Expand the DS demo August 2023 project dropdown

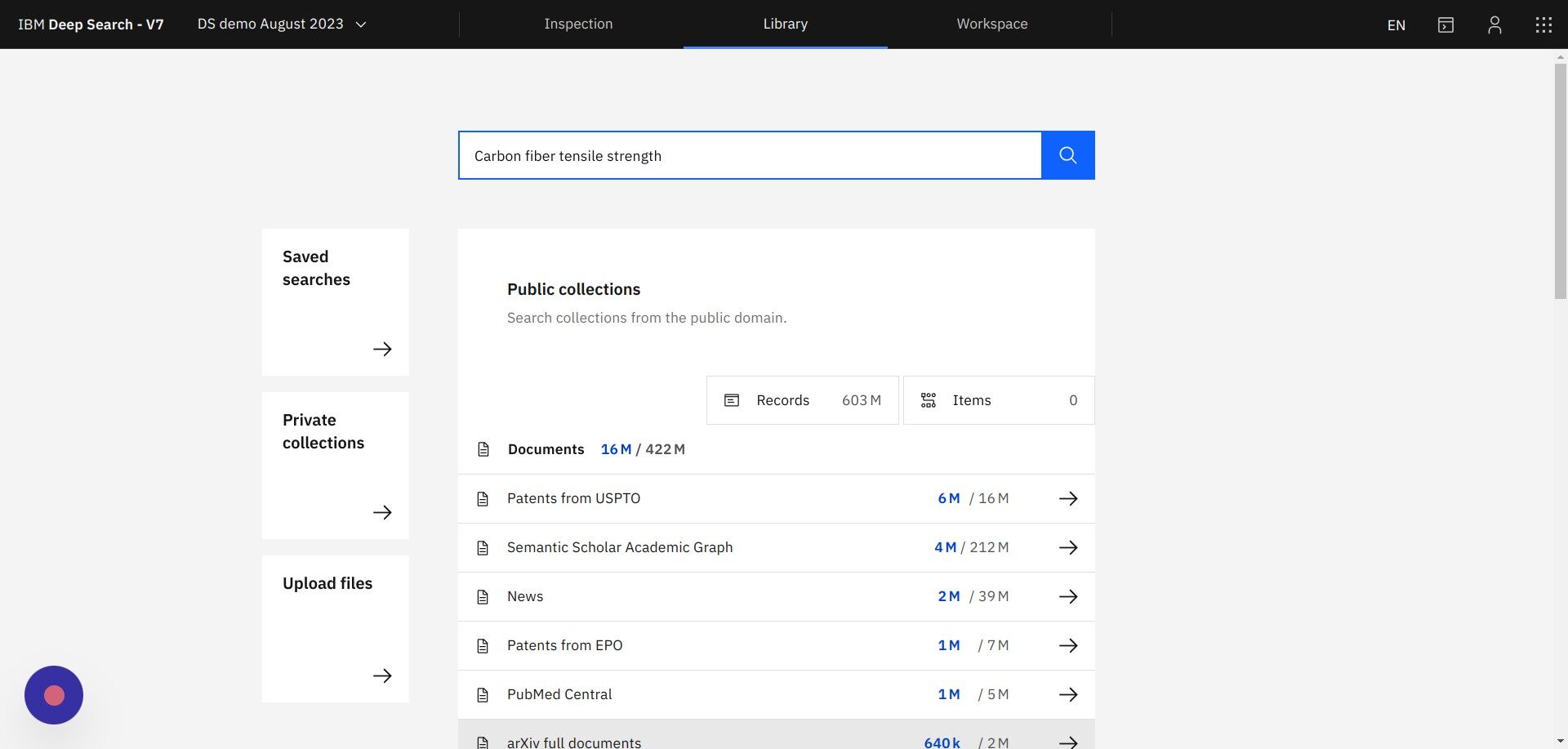pos(282,25)
